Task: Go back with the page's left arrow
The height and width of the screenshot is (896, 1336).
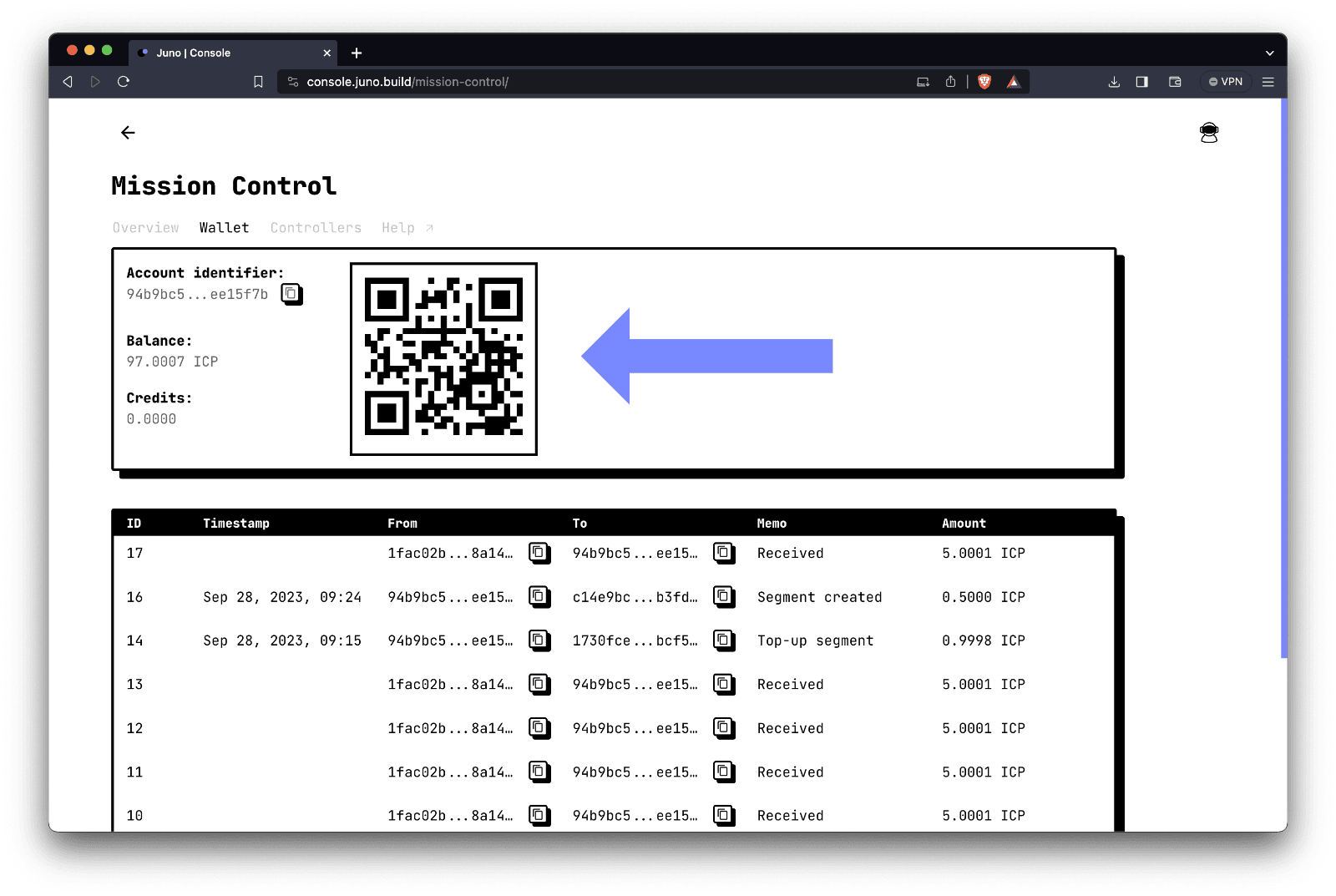Action: [x=128, y=133]
